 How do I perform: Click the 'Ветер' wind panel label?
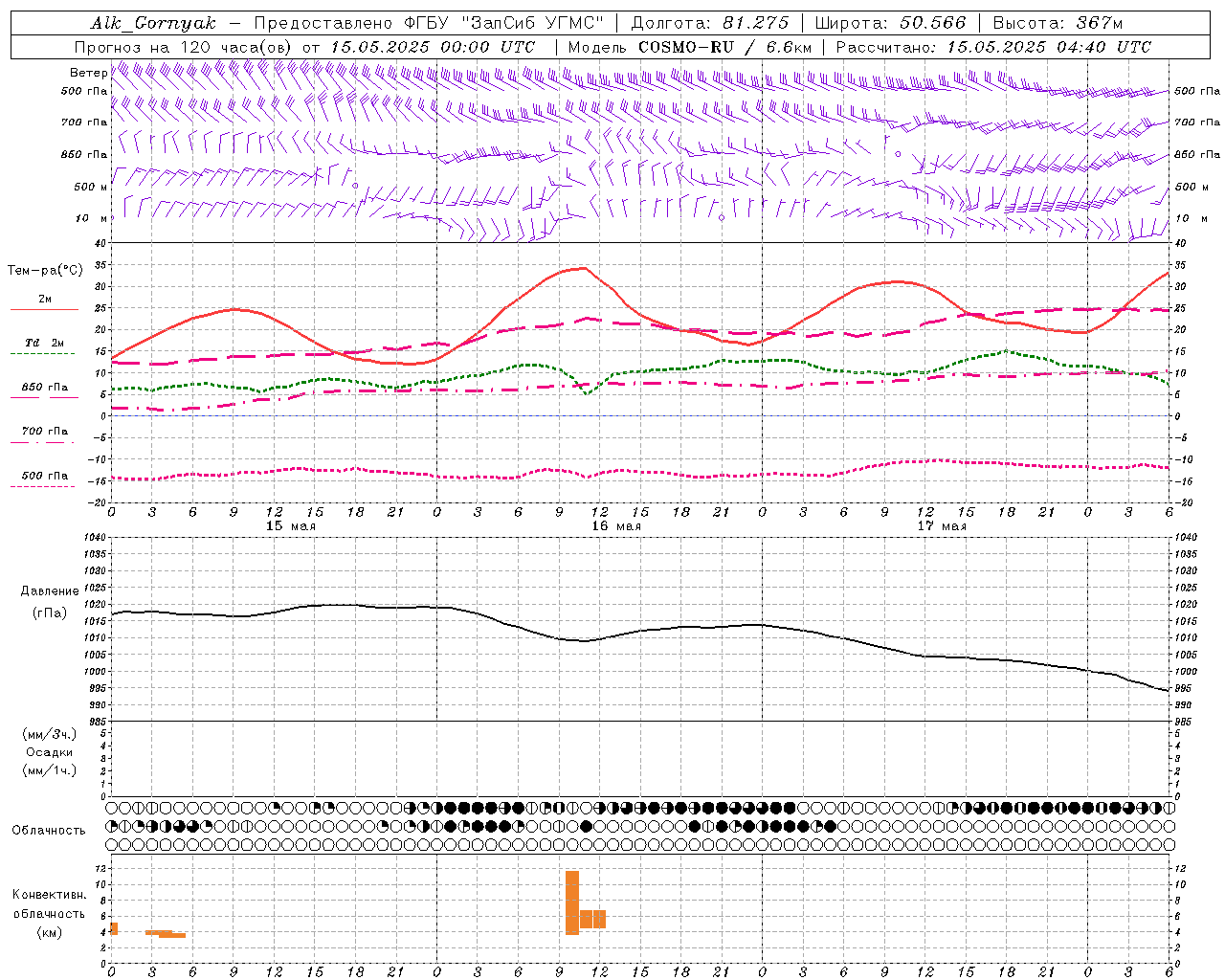pos(89,73)
